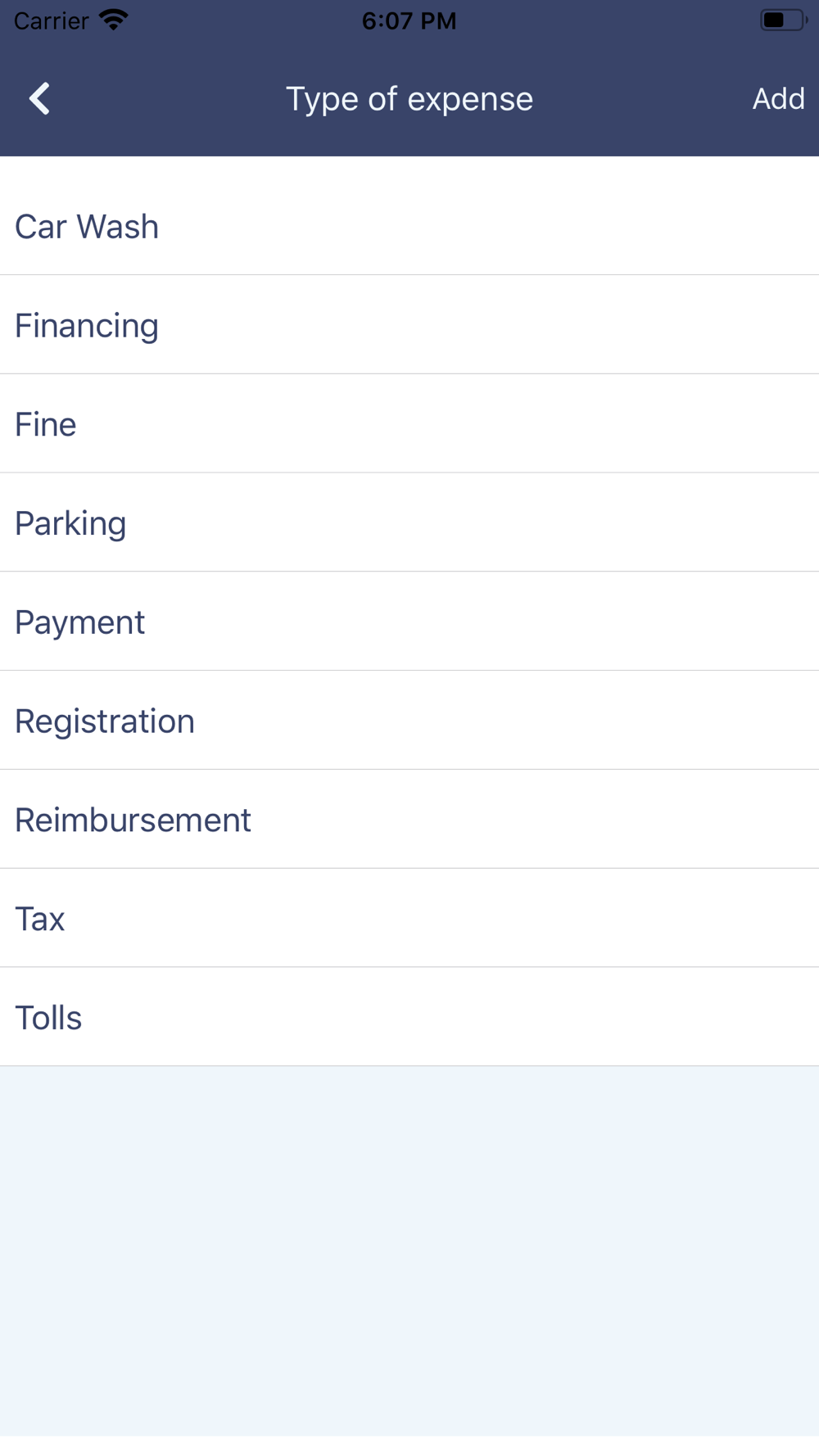
Task: Select the Reimbursement row
Action: point(409,820)
